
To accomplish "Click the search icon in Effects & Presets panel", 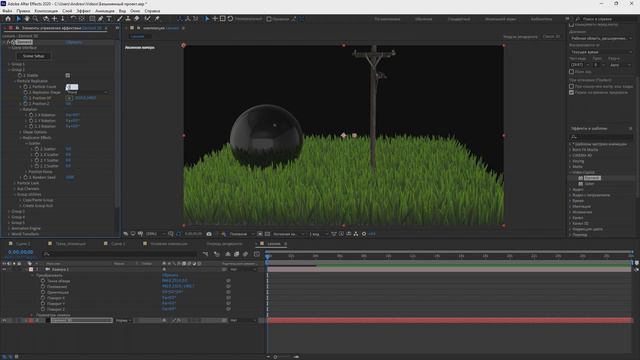I will [x=574, y=137].
